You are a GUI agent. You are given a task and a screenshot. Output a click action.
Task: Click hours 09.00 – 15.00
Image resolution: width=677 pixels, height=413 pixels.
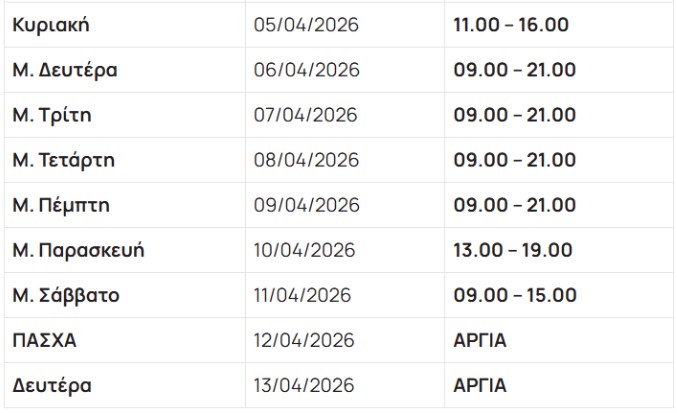pyautogui.click(x=515, y=295)
